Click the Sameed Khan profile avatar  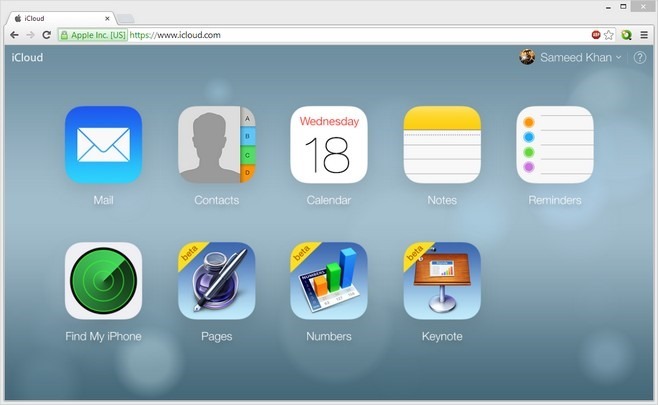click(x=527, y=57)
